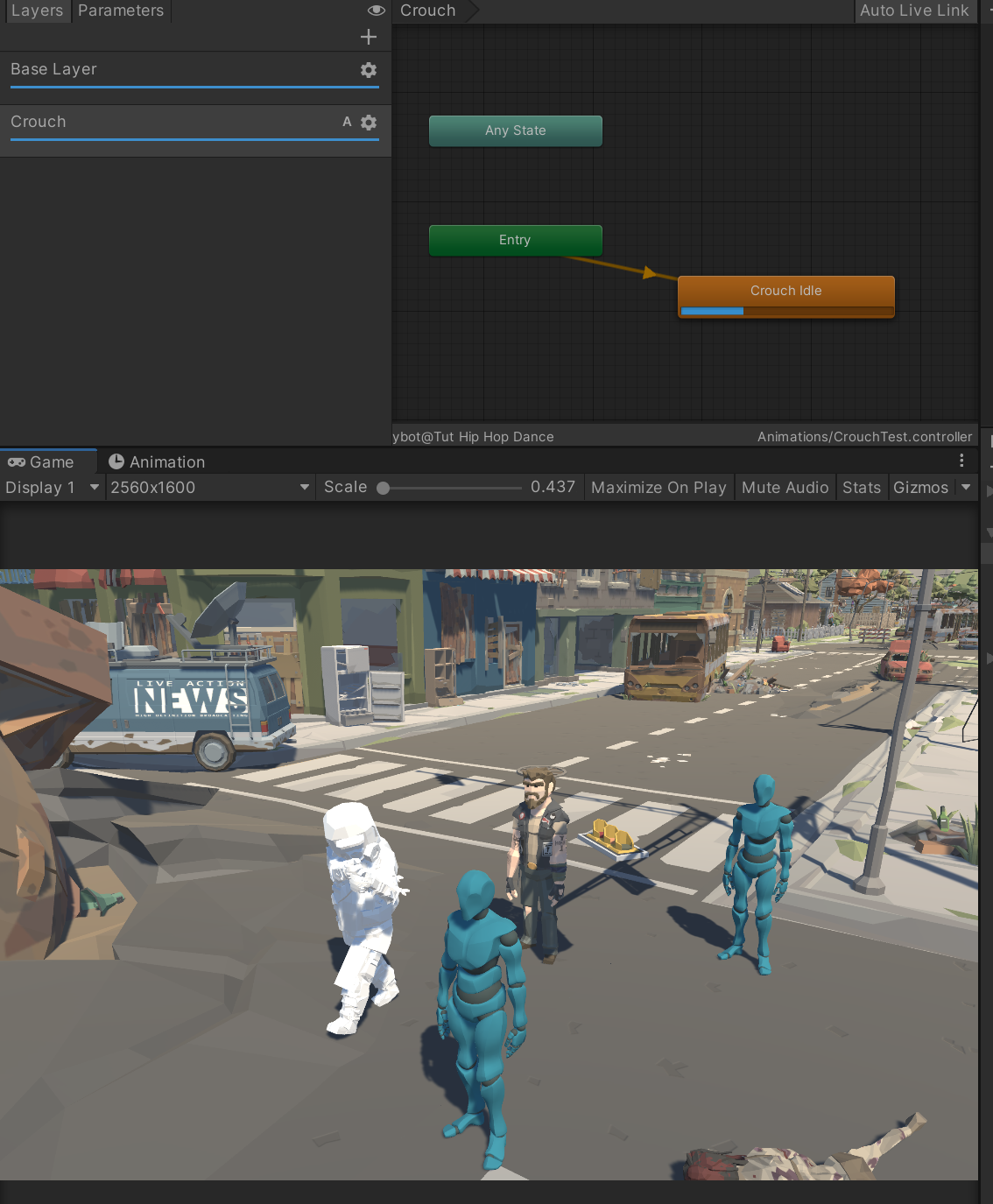Switch to the Layers tab

37,11
